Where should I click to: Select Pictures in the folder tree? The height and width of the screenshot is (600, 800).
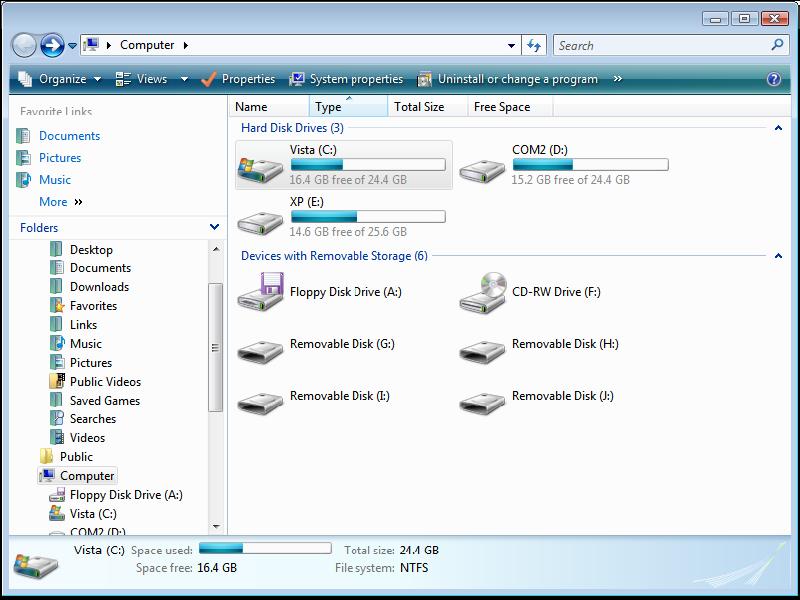pos(91,363)
